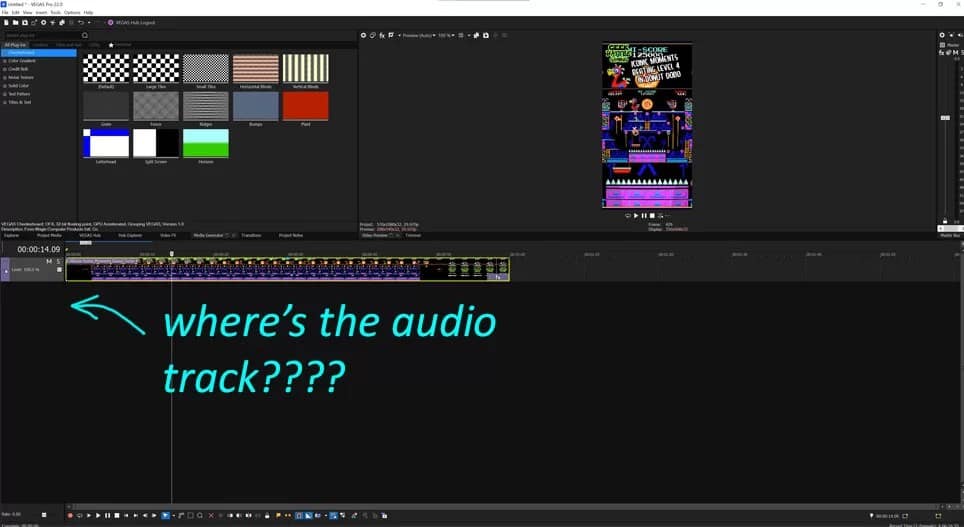The image size is (964, 527).
Task: Pause playback in the preview window transport
Action: 644,216
